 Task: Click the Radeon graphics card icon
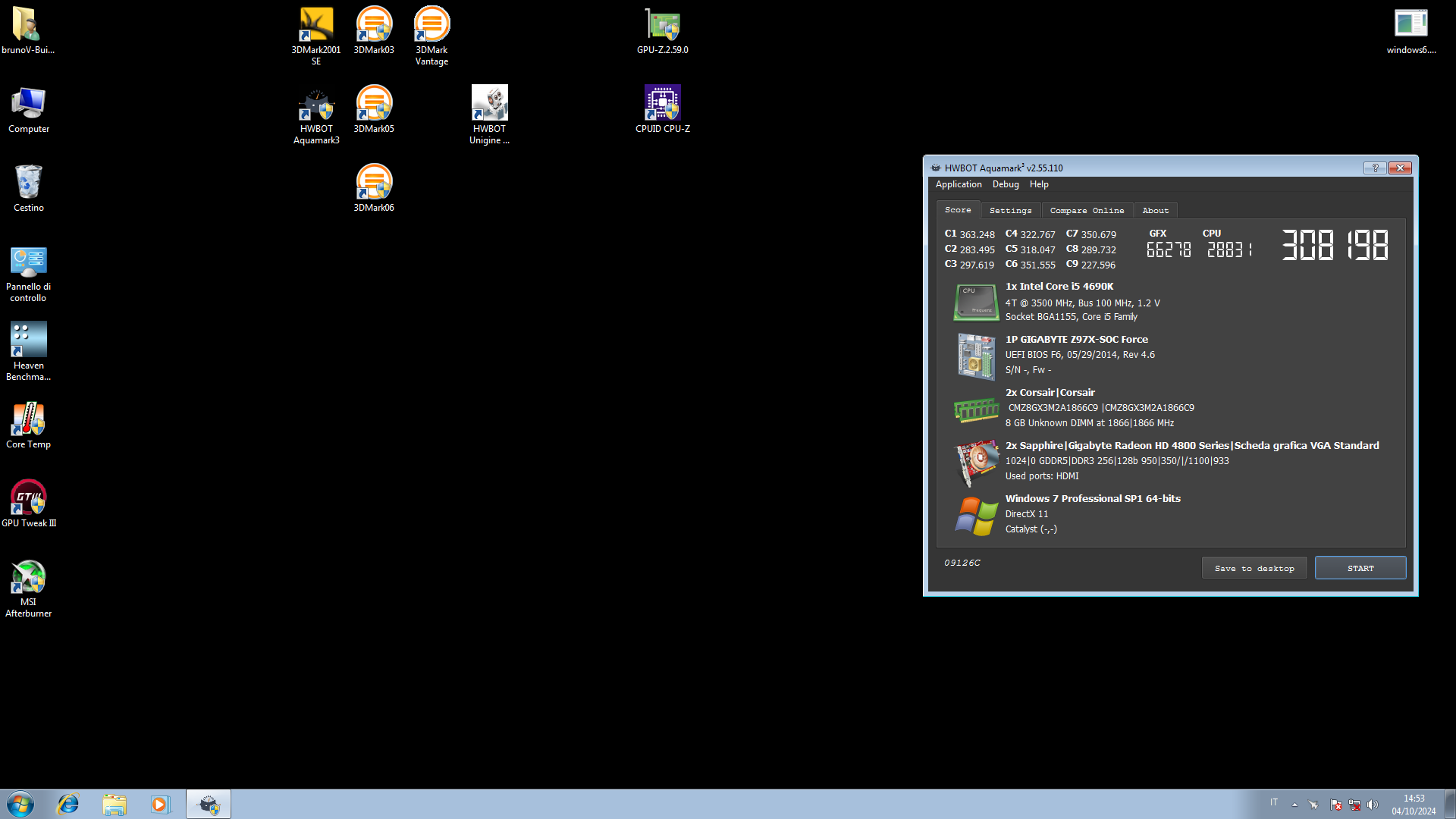pyautogui.click(x=977, y=463)
